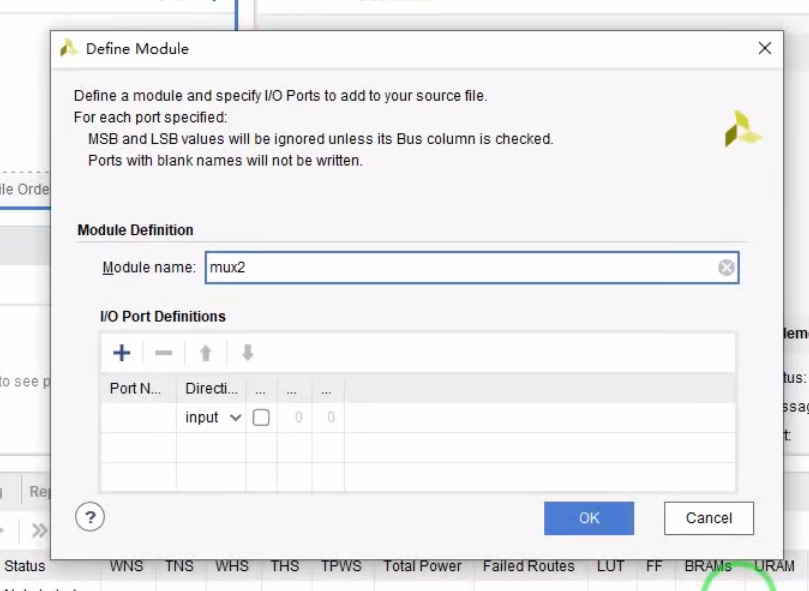Screen dimensions: 809x591
Task: Click the Status column header in the runs table
Action: click(25, 566)
